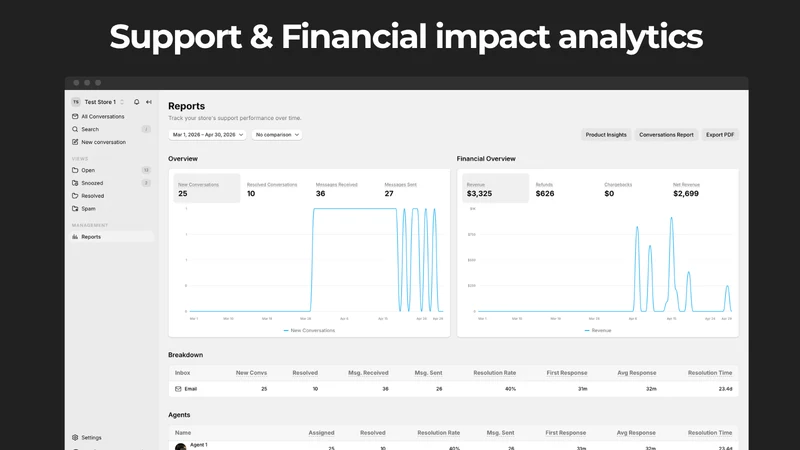Image resolution: width=800 pixels, height=450 pixels.
Task: Select Search in the sidebar
Action: pos(111,129)
